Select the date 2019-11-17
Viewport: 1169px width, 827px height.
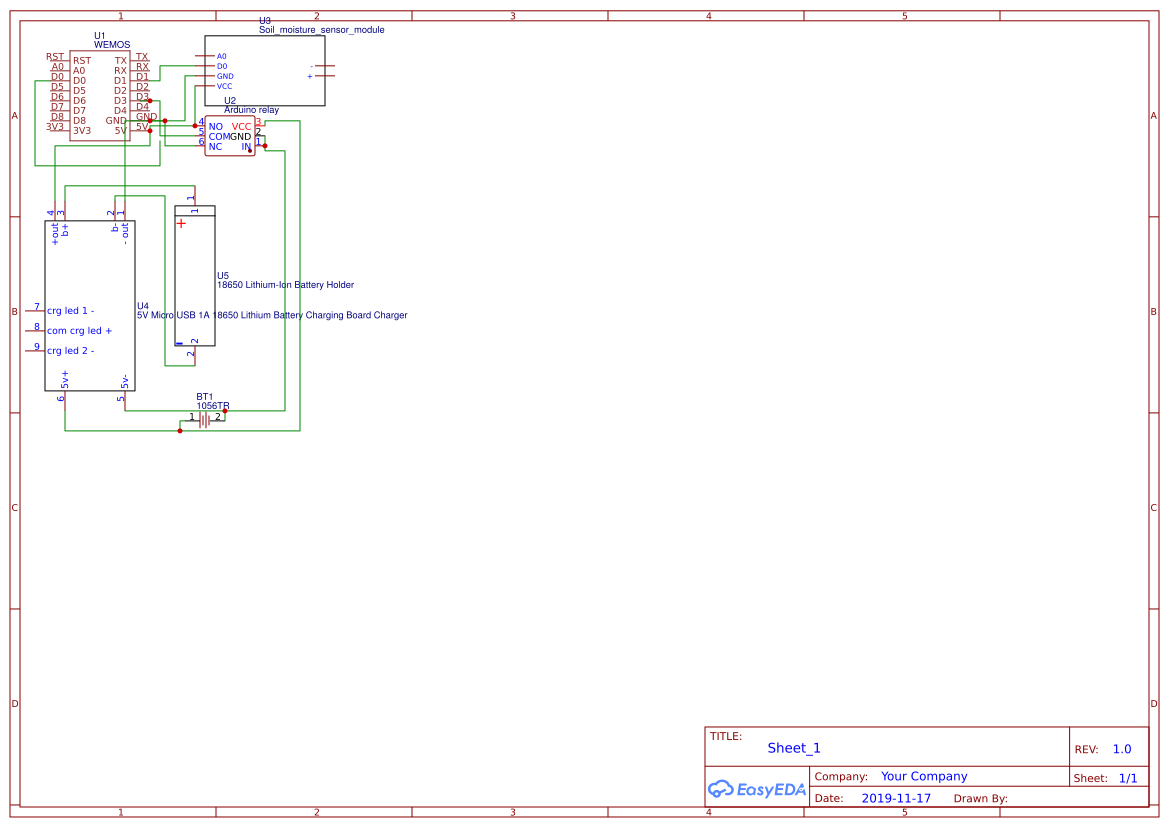(x=896, y=799)
